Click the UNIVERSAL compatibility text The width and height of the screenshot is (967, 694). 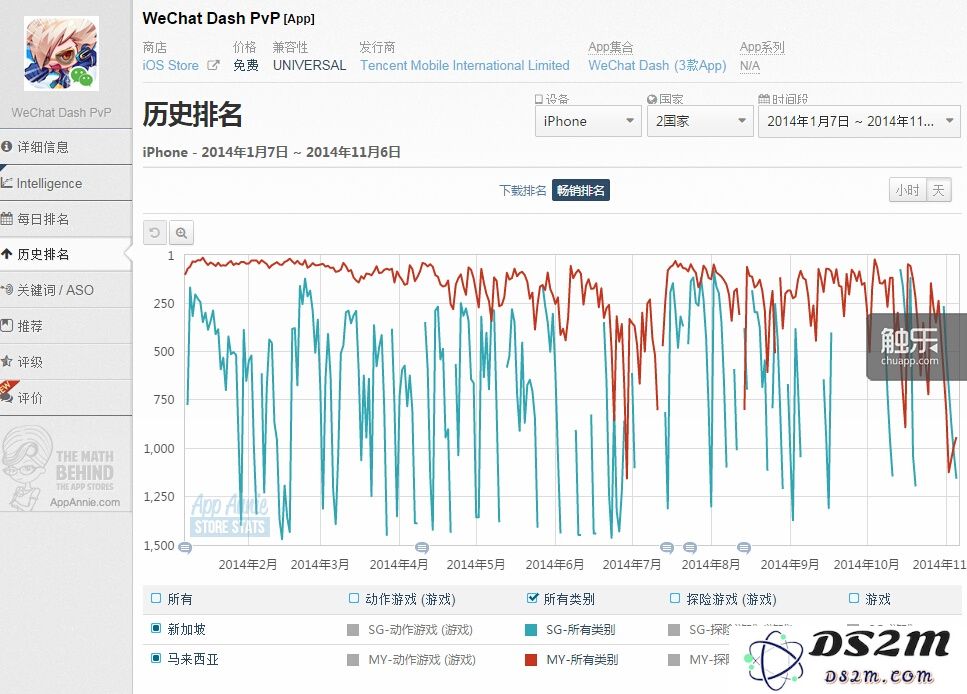pyautogui.click(x=310, y=65)
